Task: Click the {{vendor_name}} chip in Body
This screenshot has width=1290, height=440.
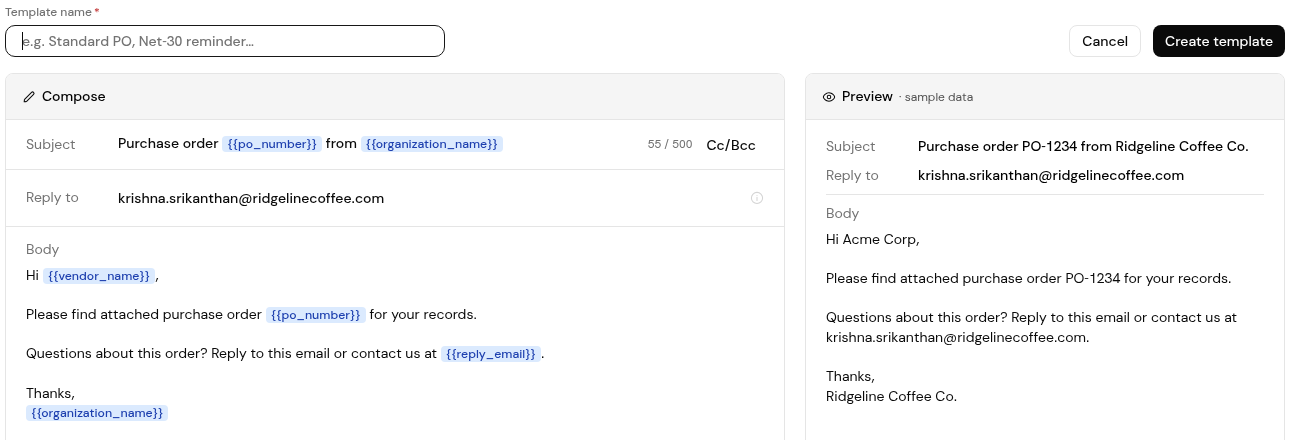Action: (99, 275)
